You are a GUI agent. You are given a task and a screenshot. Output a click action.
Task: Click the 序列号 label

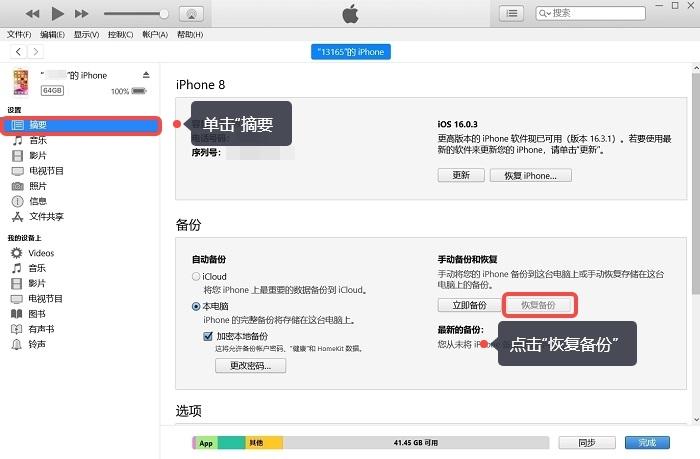(x=206, y=153)
